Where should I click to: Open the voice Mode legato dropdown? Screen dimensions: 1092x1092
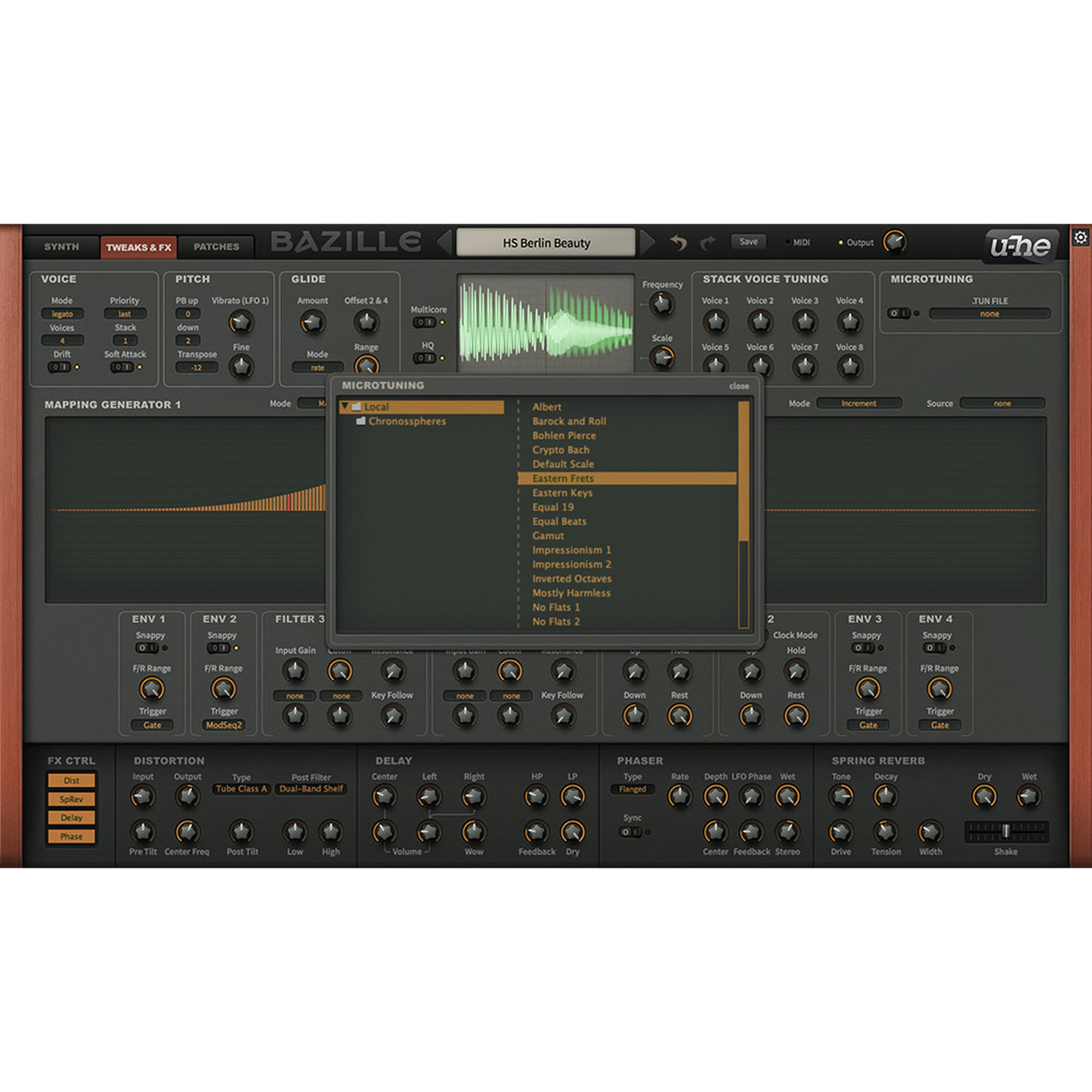coord(62,314)
